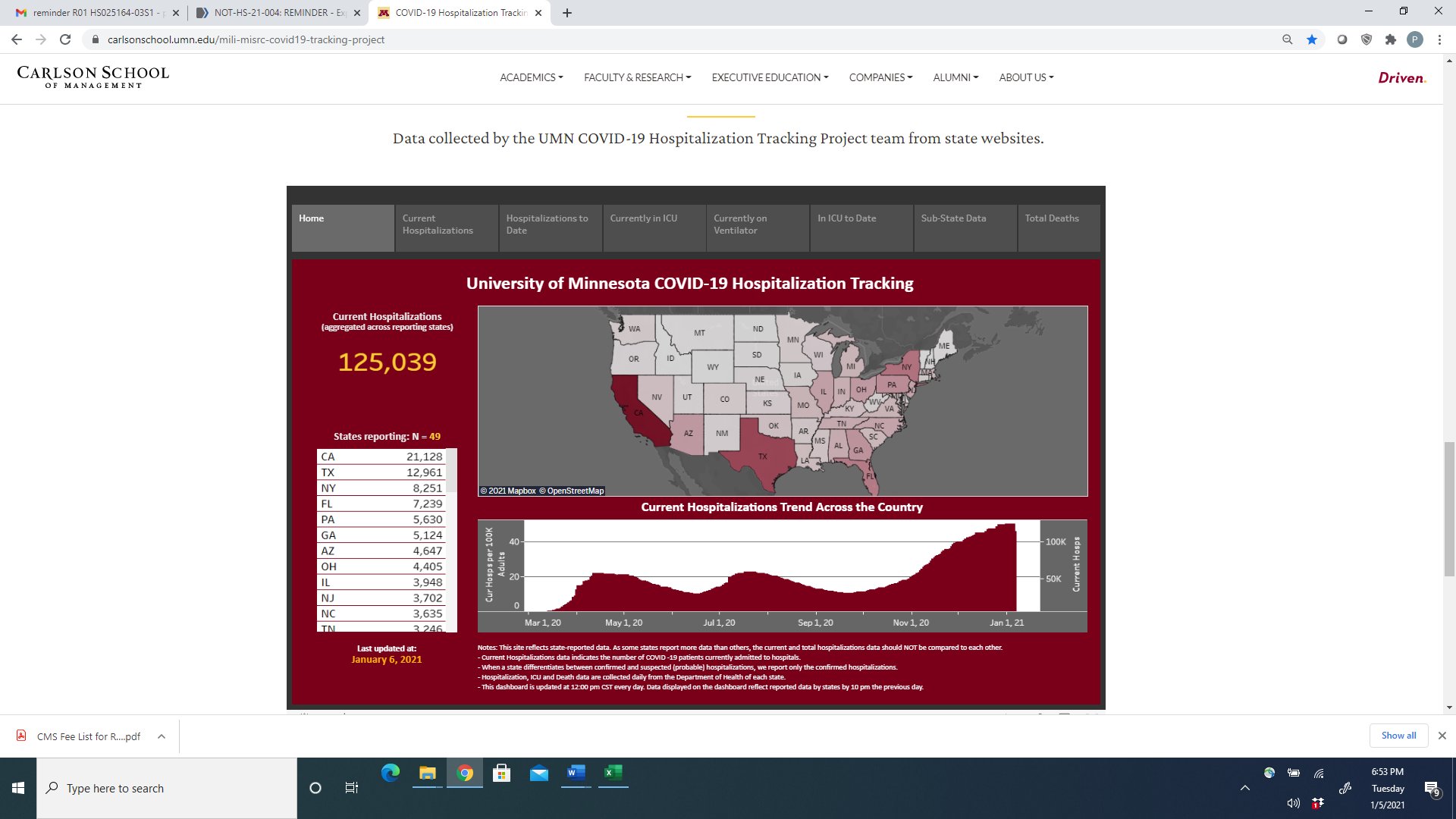This screenshot has height=819, width=1456.
Task: Click the Carlson School of Management logo
Action: [93, 77]
